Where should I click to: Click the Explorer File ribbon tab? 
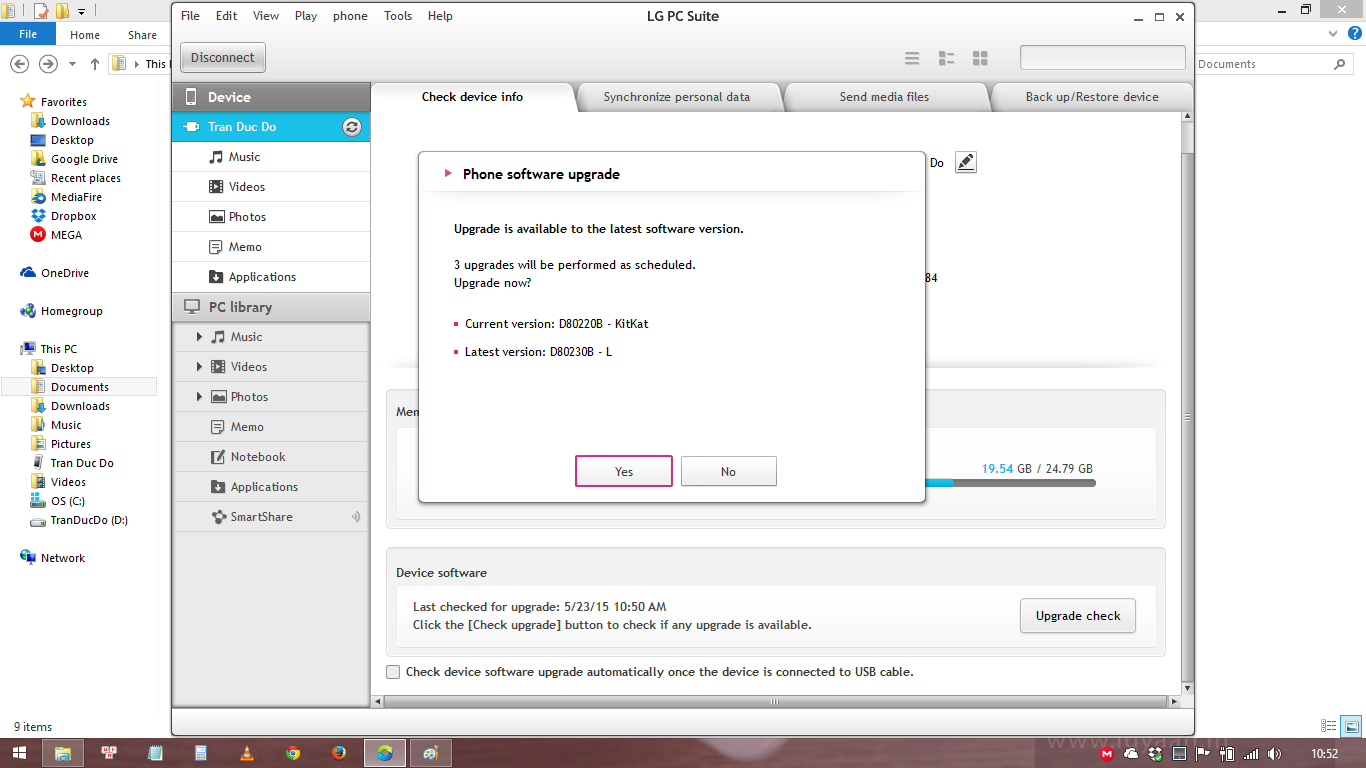point(28,34)
